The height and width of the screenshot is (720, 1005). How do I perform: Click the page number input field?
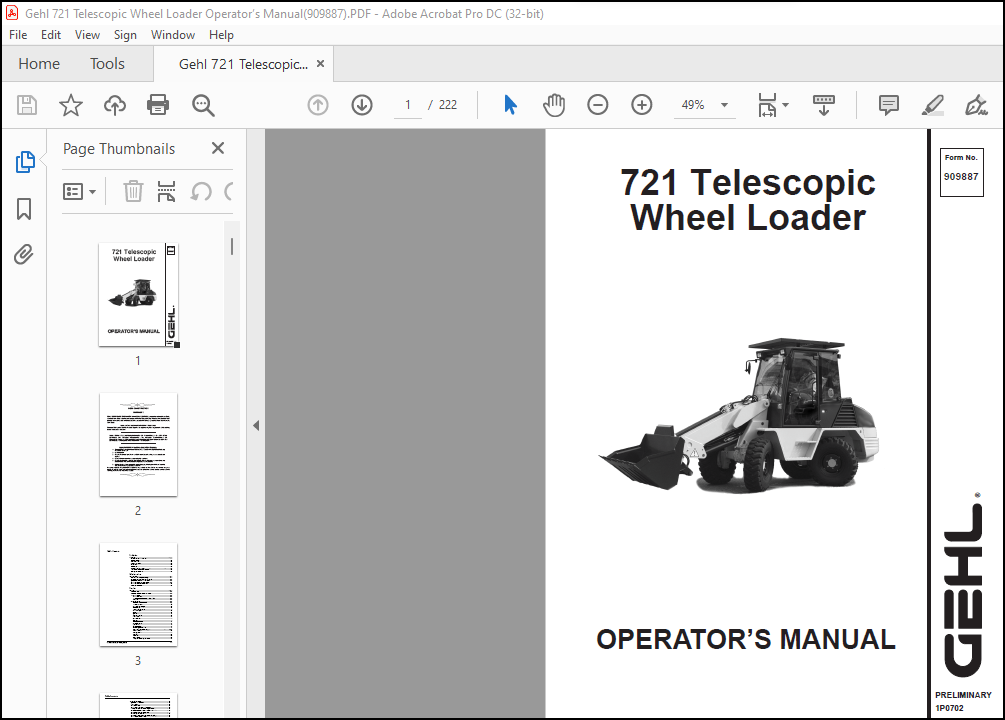click(x=408, y=105)
